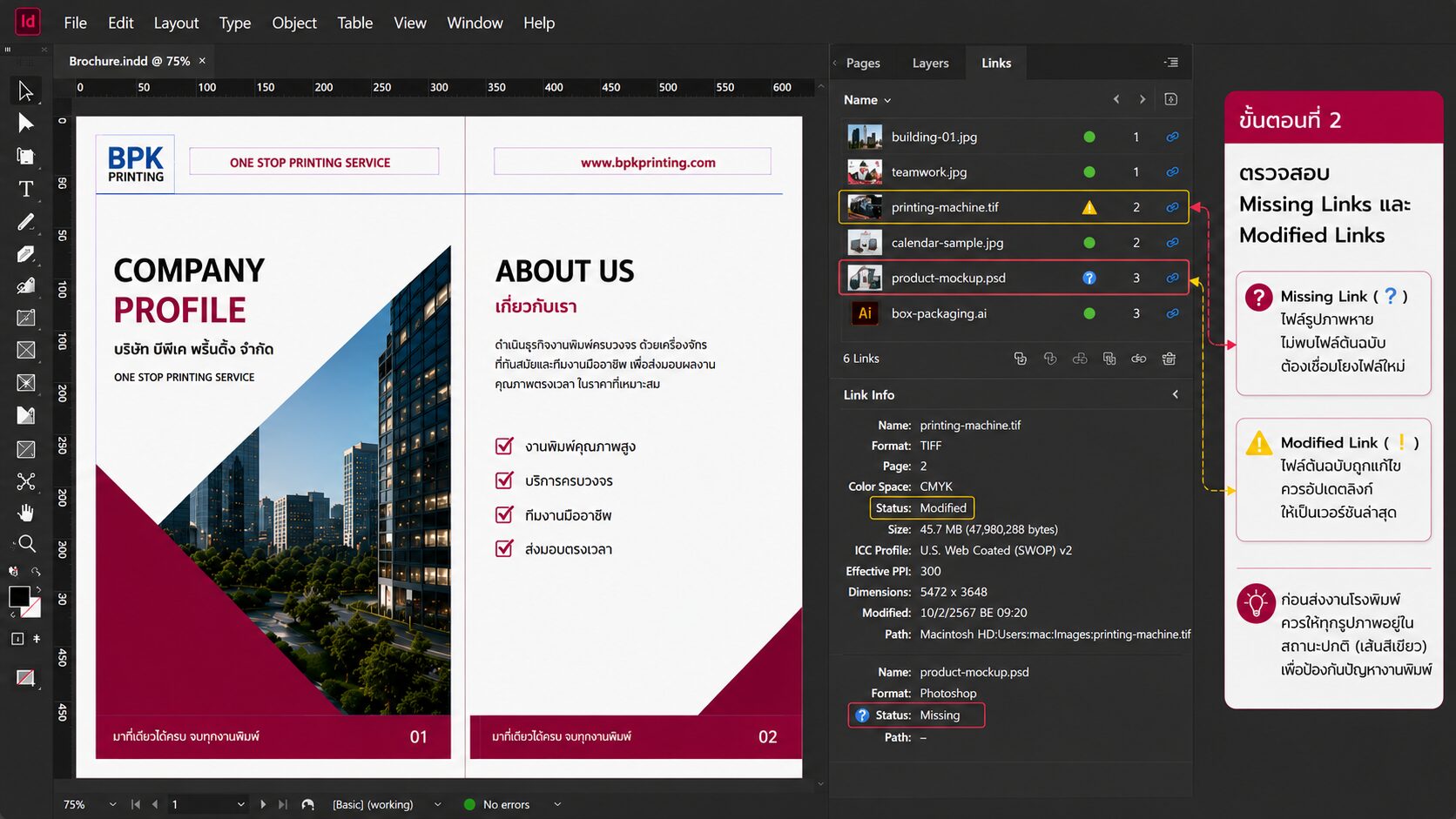Close the Brochure.indd document tab

(202, 61)
